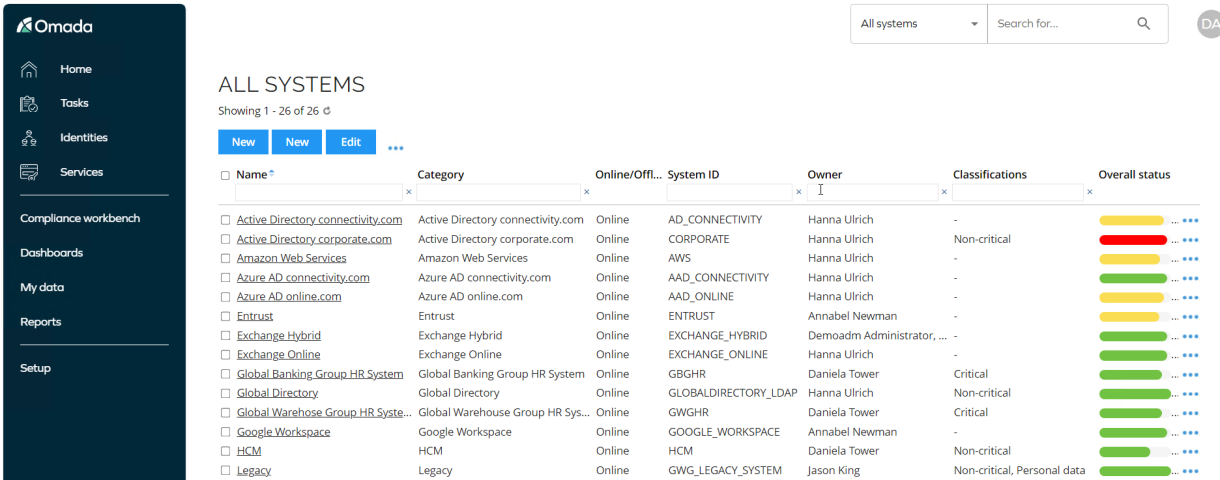
Task: Click the search magnifier icon
Action: point(1144,24)
